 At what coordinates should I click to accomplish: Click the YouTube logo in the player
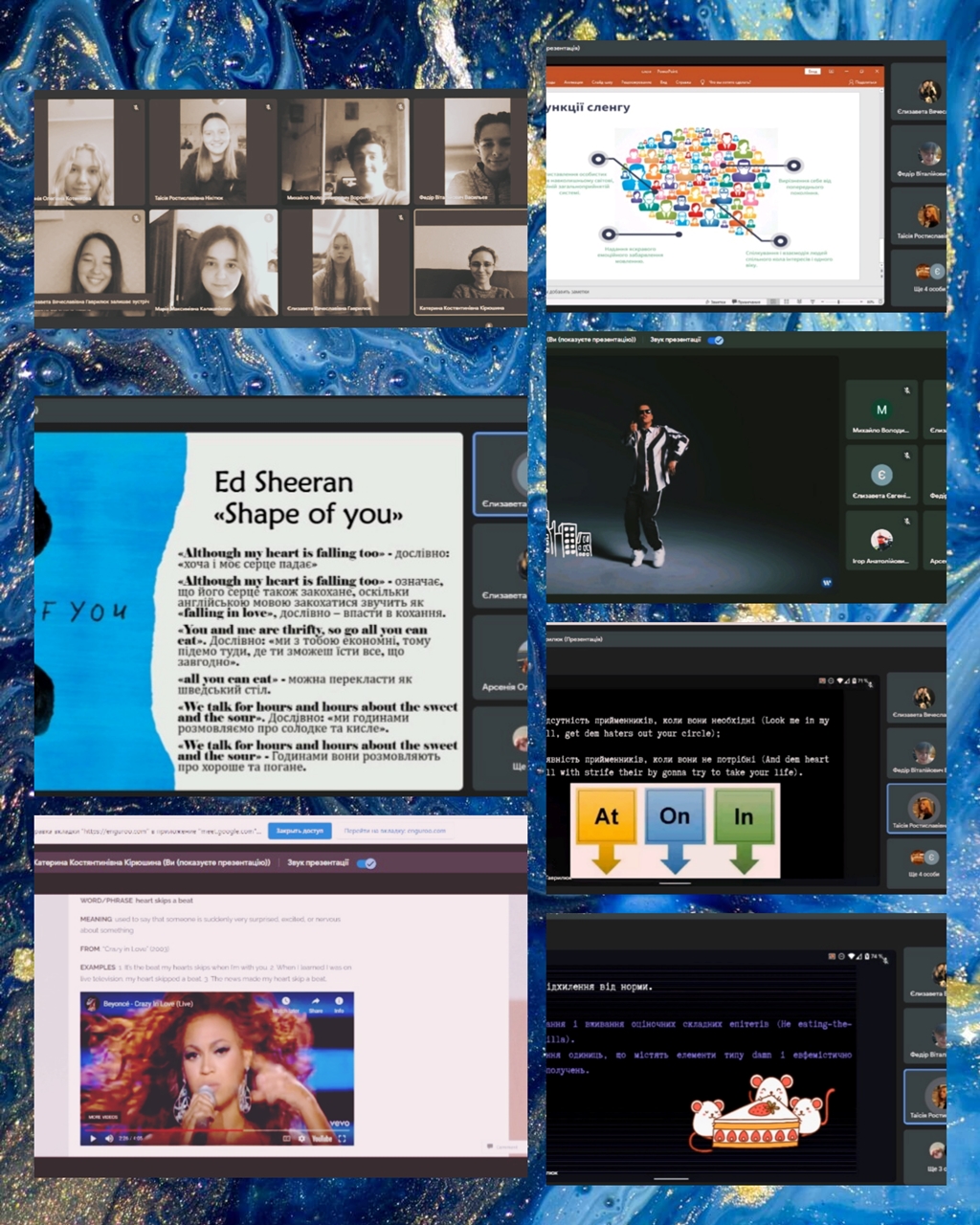tap(323, 1138)
